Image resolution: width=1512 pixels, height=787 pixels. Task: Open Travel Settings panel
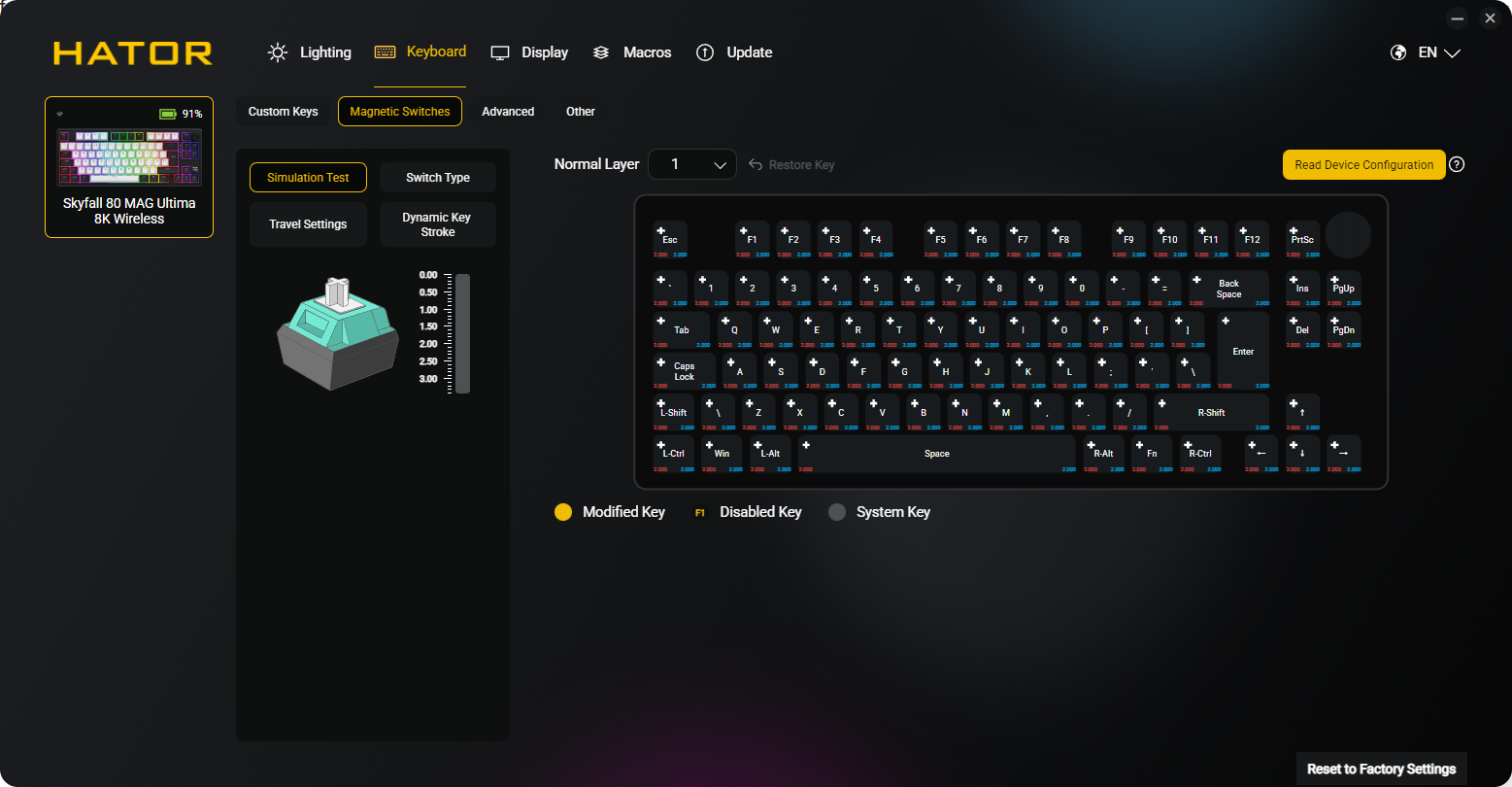[308, 224]
